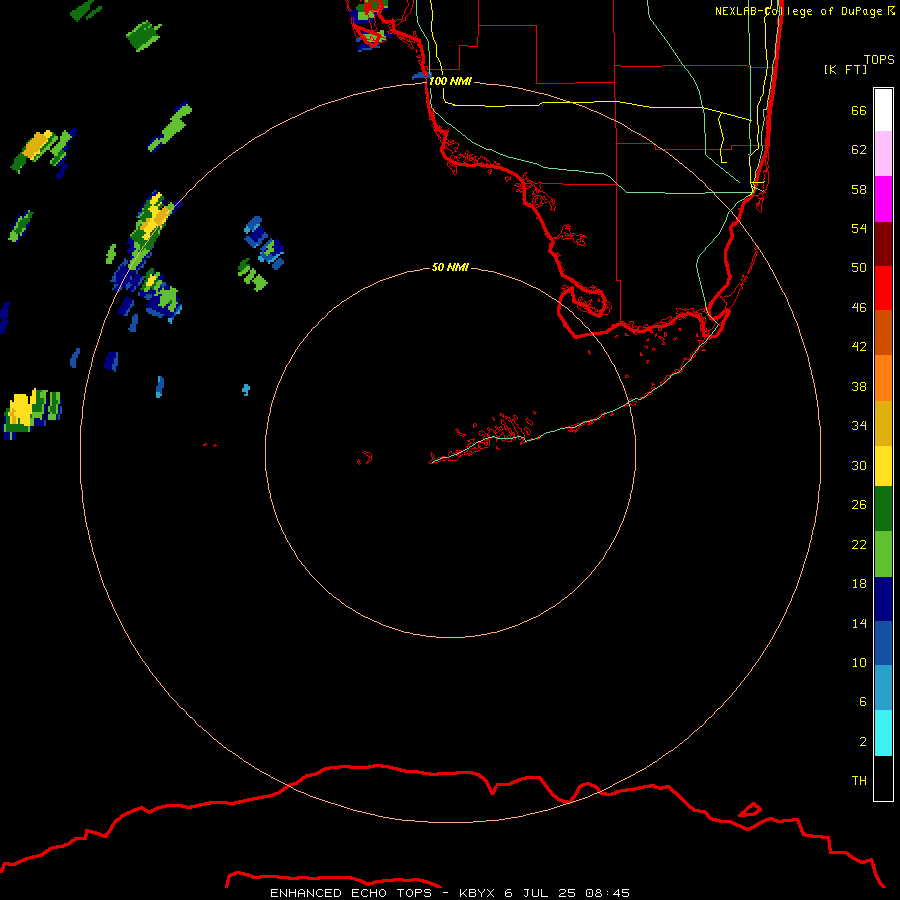
Task: Click the "62" legend value
Action: click(x=859, y=150)
